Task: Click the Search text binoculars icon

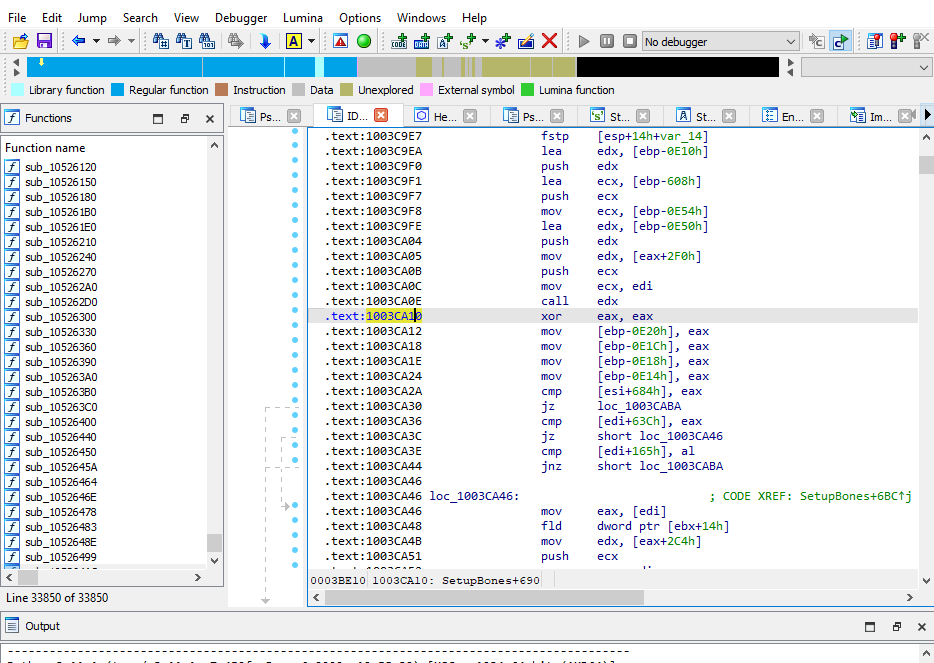Action: tap(184, 41)
